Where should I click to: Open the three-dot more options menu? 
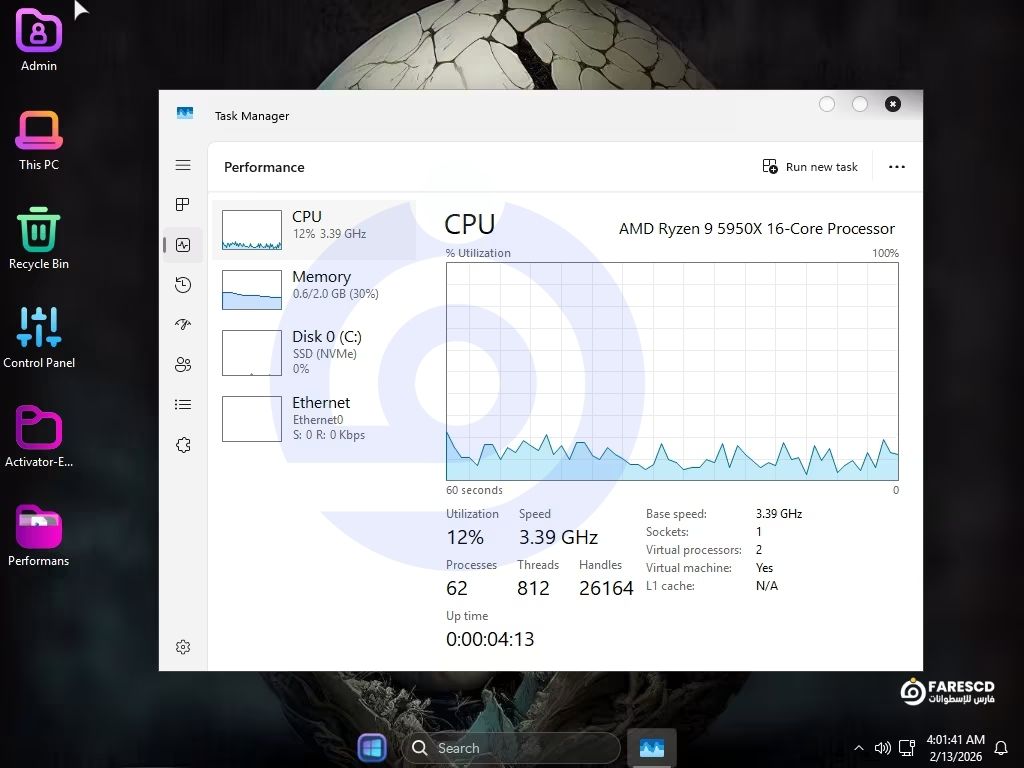click(896, 167)
